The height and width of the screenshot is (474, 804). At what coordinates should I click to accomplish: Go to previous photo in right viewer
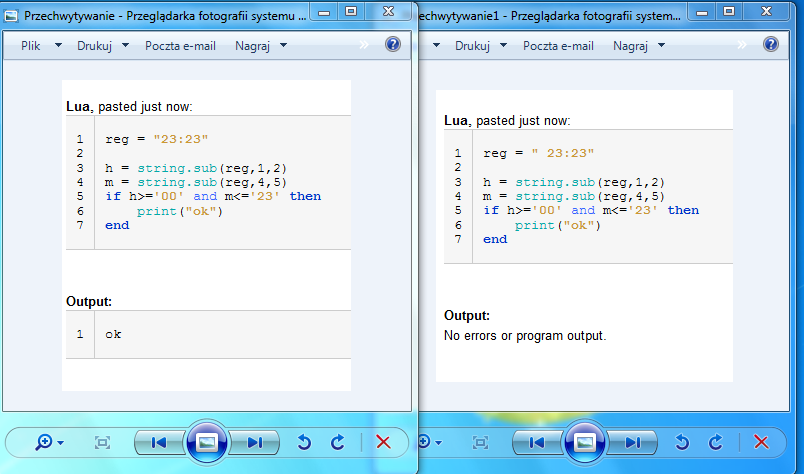coord(537,442)
